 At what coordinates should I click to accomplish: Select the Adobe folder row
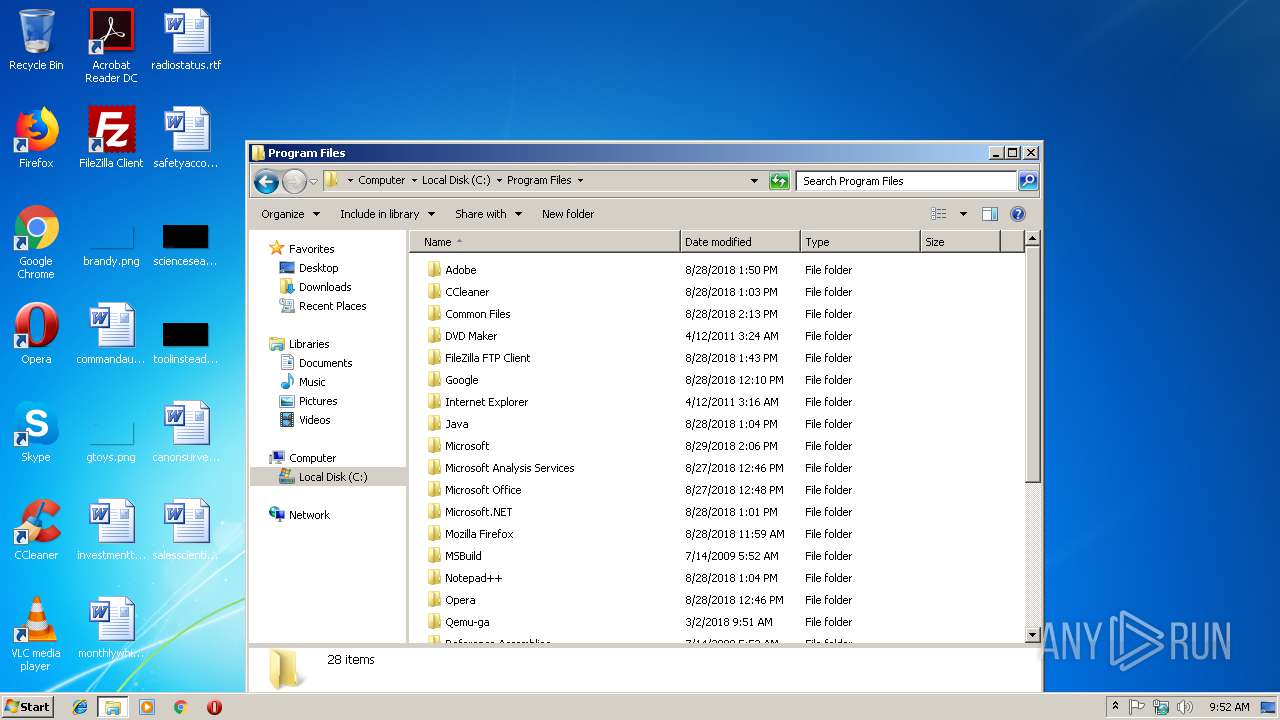pos(714,270)
